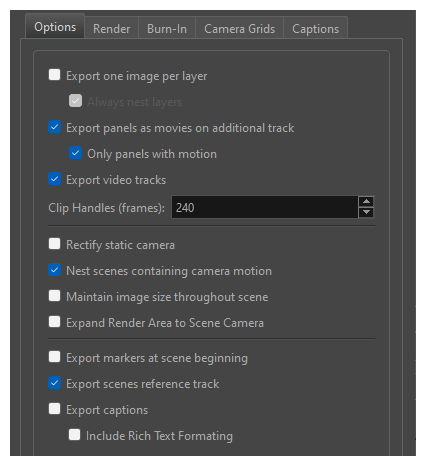Uncheck Export panels as movies on additional track
Screen dimensions: 426x466
pyautogui.click(x=54, y=127)
